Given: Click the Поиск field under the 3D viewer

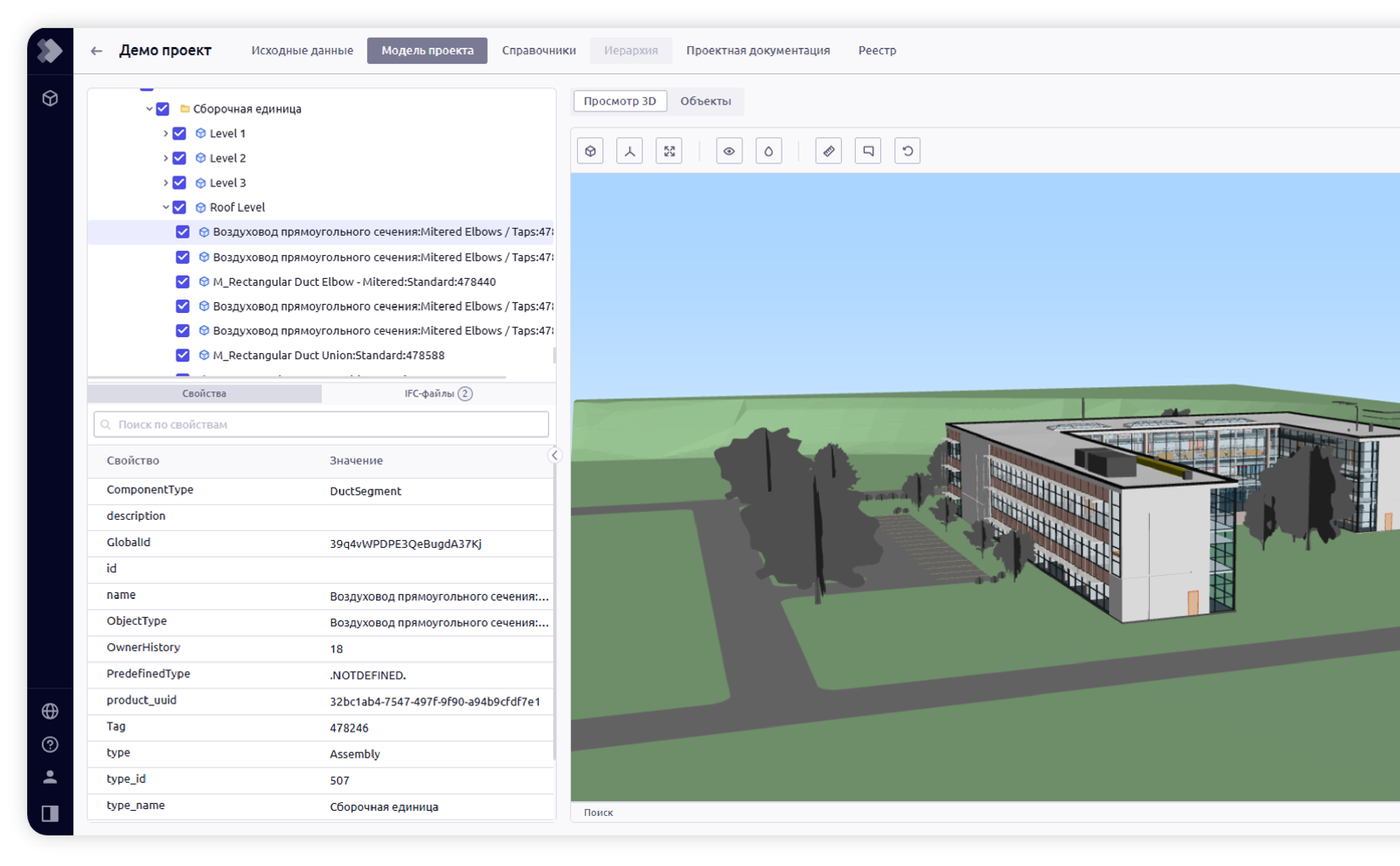Looking at the screenshot, I should click(x=985, y=812).
